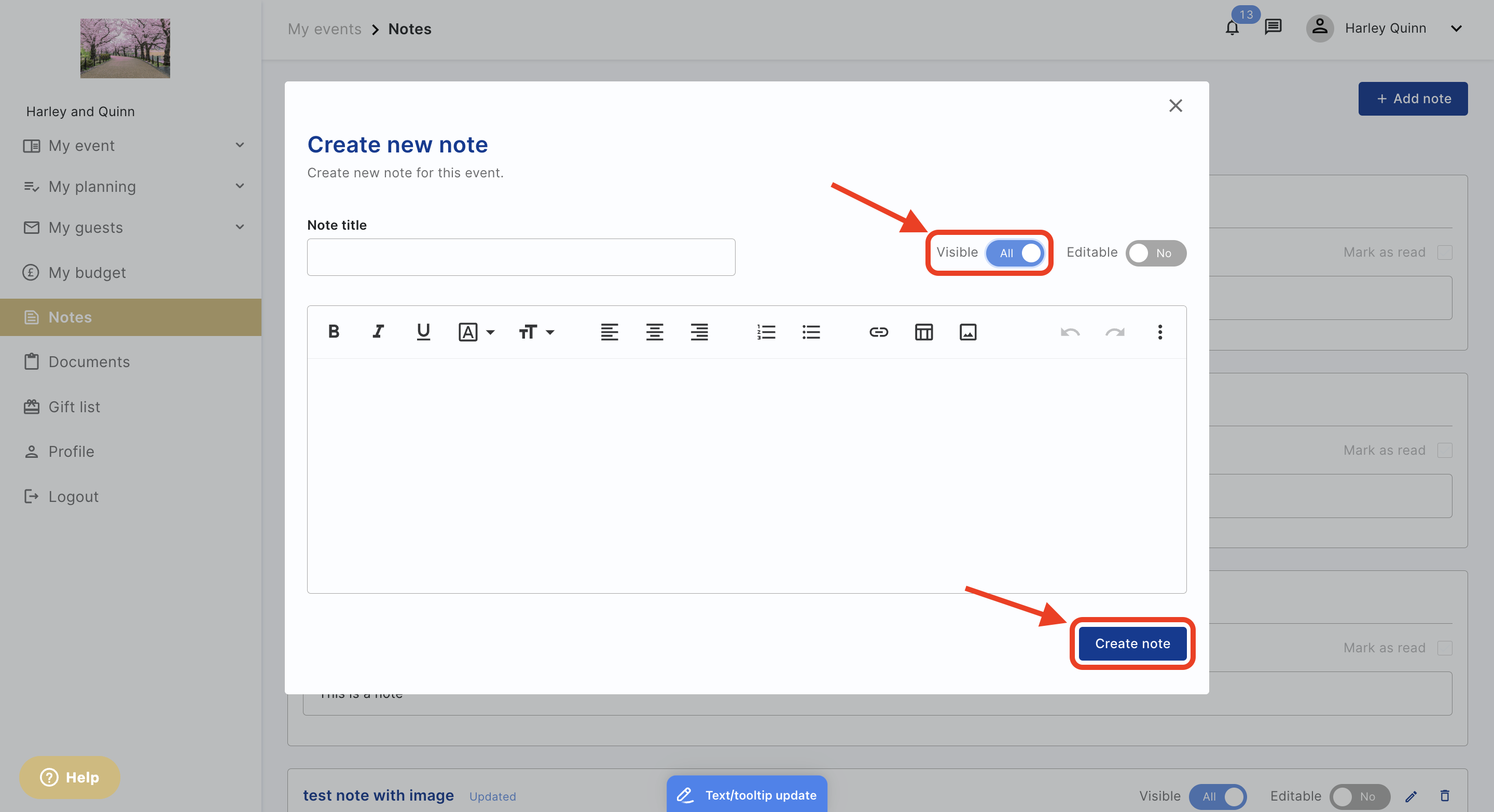Center align the text
1494x812 pixels.
tap(655, 332)
